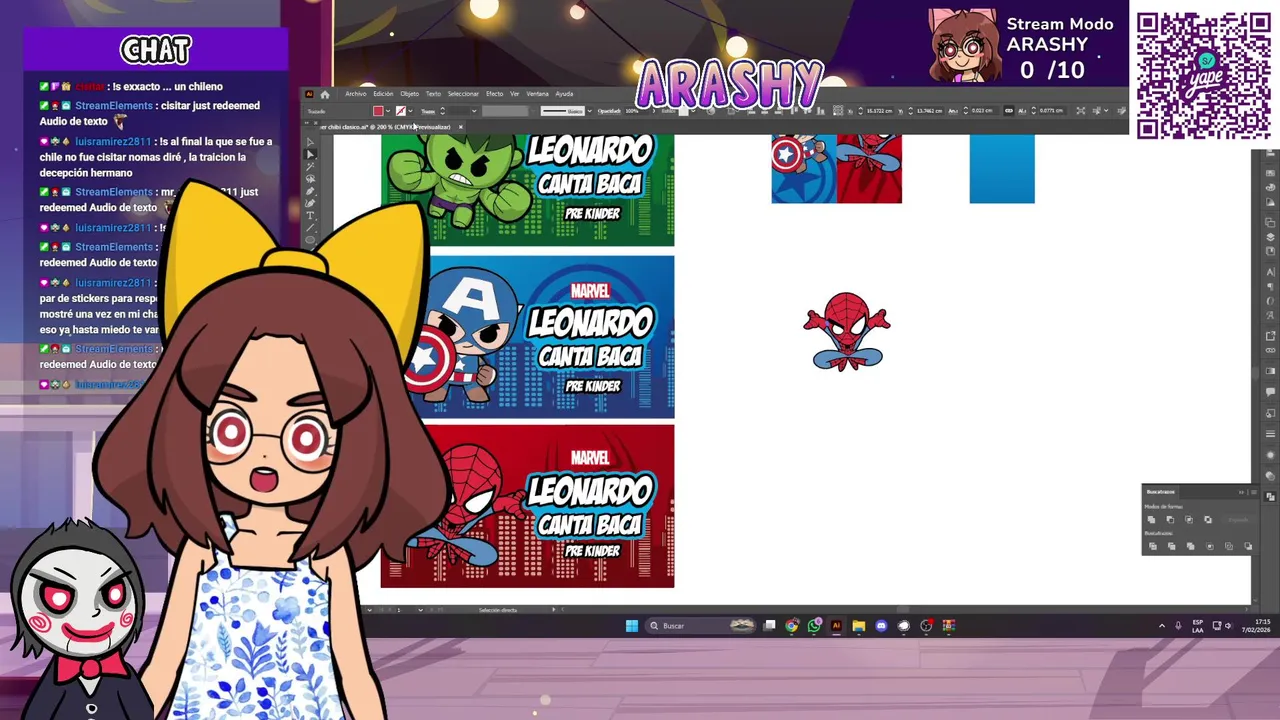
Task: Show hidden system tray icons chevron
Action: pyautogui.click(x=1161, y=626)
